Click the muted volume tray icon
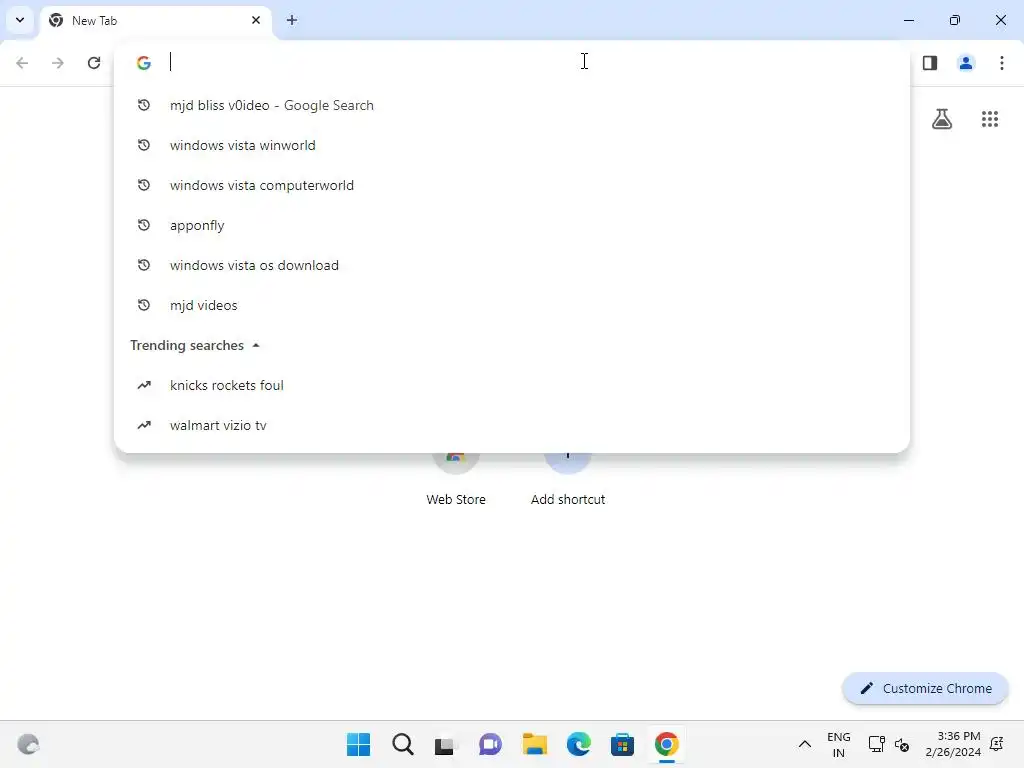This screenshot has width=1024, height=768. 902,744
